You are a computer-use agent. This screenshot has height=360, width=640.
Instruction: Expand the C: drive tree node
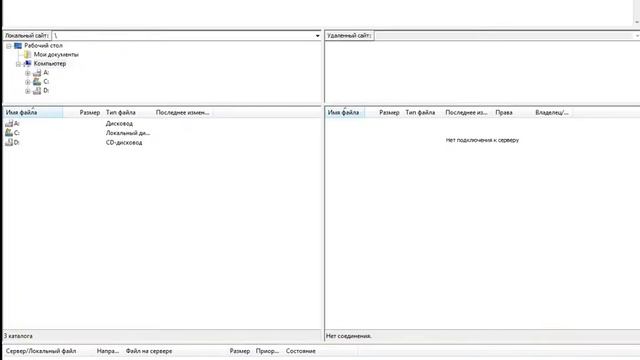pyautogui.click(x=28, y=82)
